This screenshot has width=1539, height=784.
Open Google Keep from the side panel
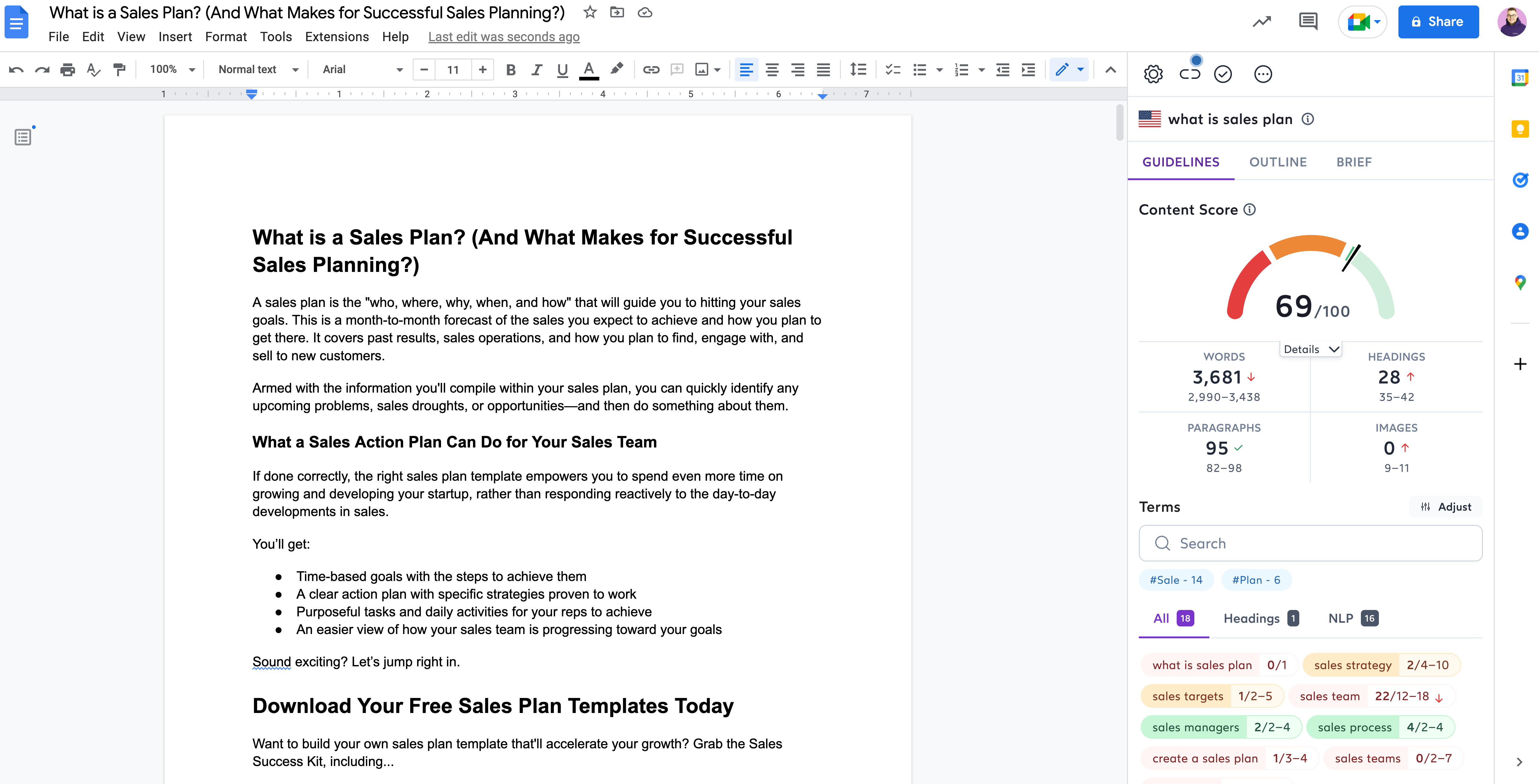(x=1521, y=128)
